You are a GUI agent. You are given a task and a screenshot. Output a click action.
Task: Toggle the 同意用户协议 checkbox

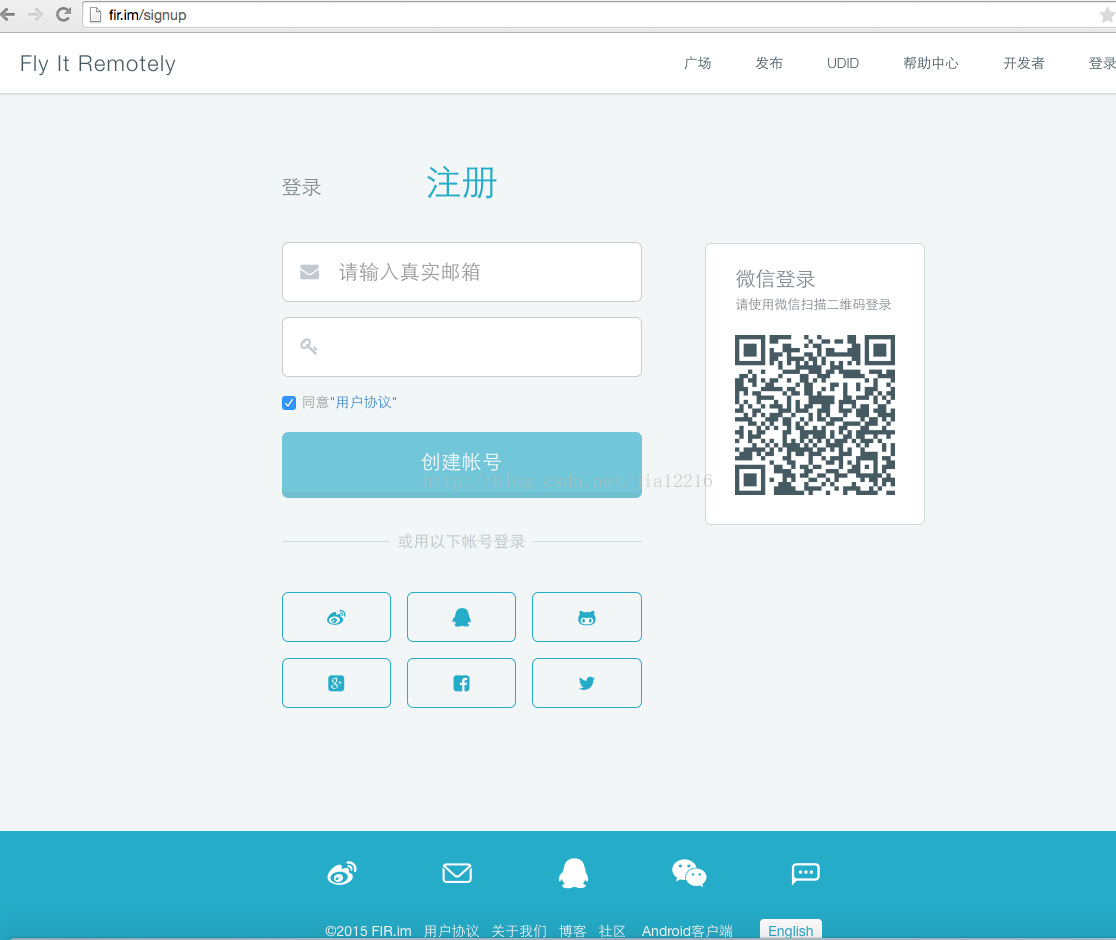[289, 403]
